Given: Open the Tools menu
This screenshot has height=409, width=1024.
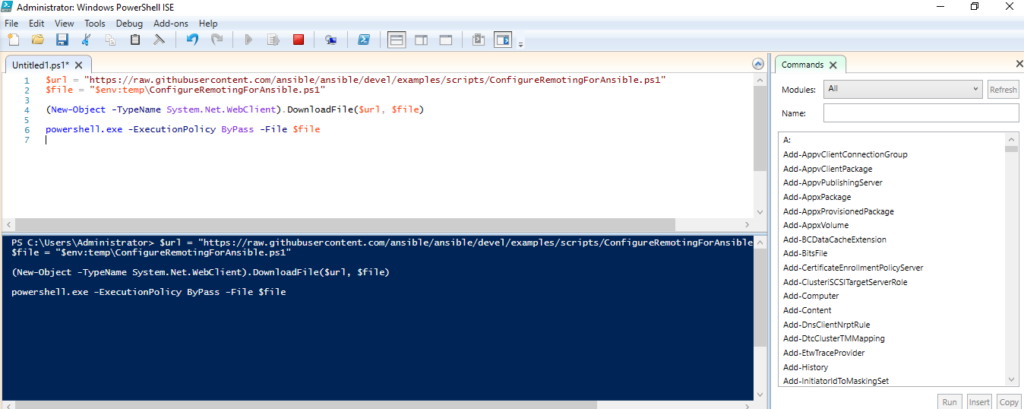Looking at the screenshot, I should (95, 24).
